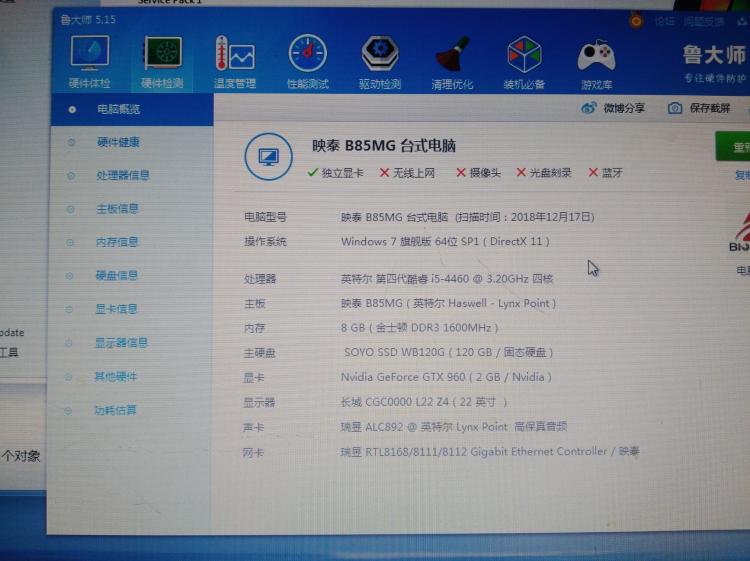750x561 pixels.
Task: Open 硬盘信息 sidebar item
Action: pos(117,275)
